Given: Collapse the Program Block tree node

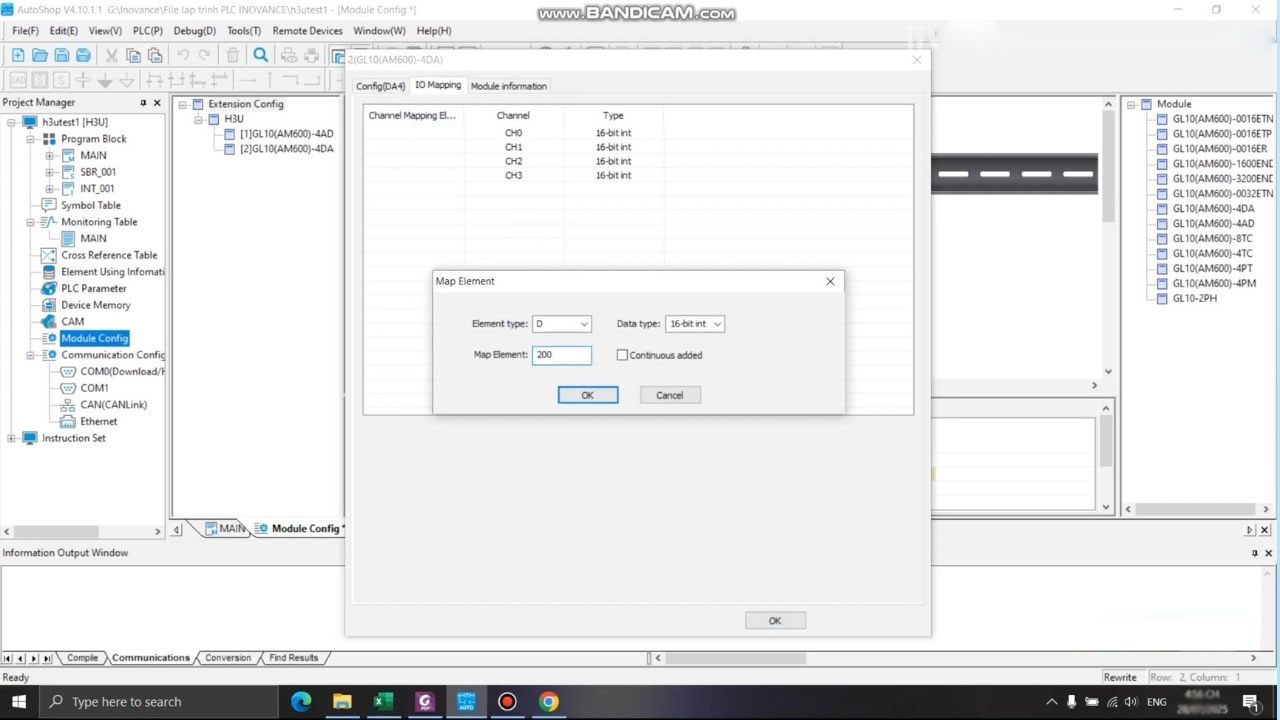Looking at the screenshot, I should [x=31, y=139].
